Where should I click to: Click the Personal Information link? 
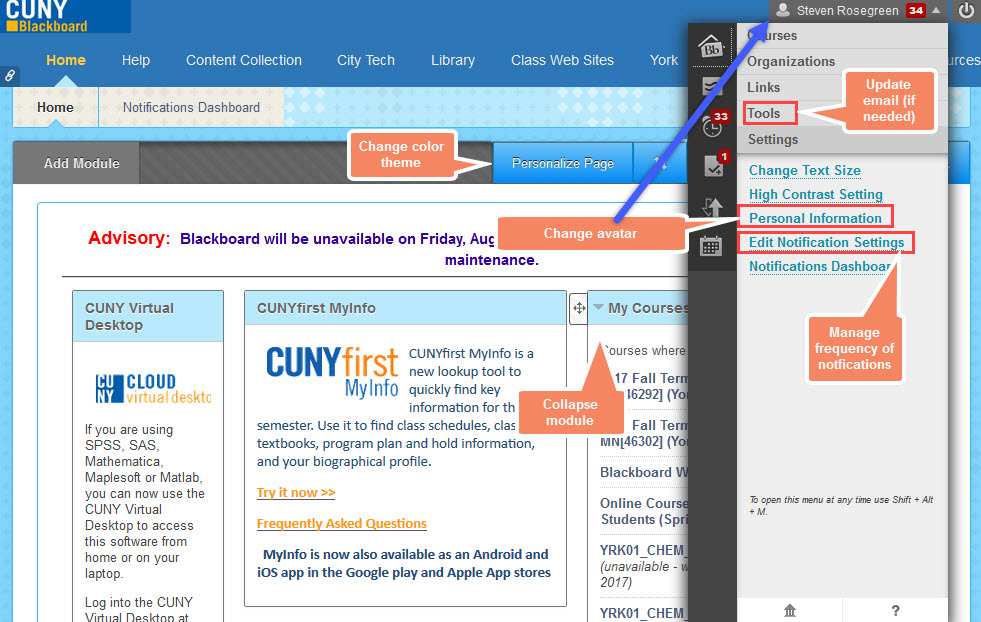point(815,218)
